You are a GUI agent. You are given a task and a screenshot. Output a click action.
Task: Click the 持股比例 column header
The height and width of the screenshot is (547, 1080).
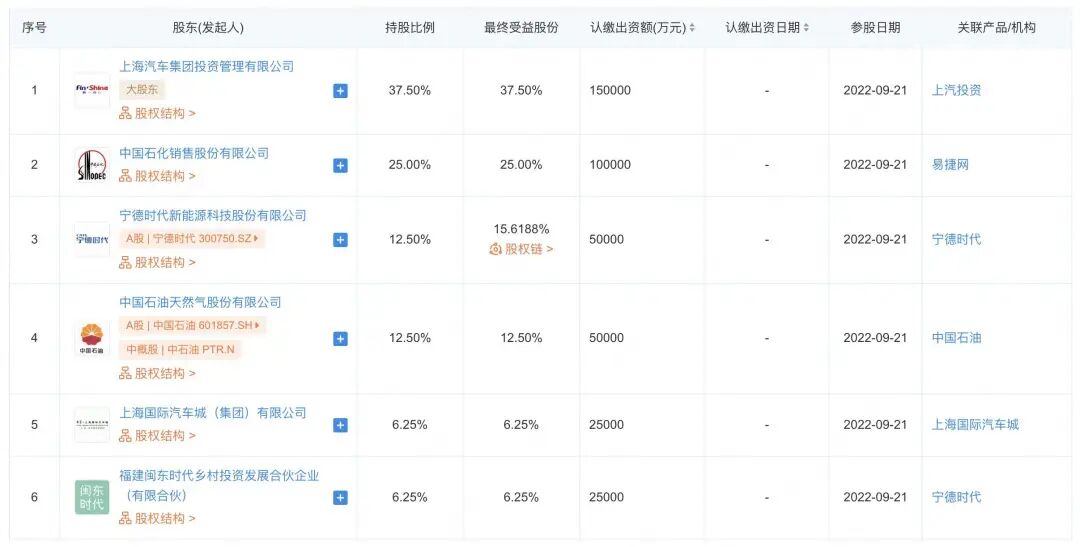[410, 28]
